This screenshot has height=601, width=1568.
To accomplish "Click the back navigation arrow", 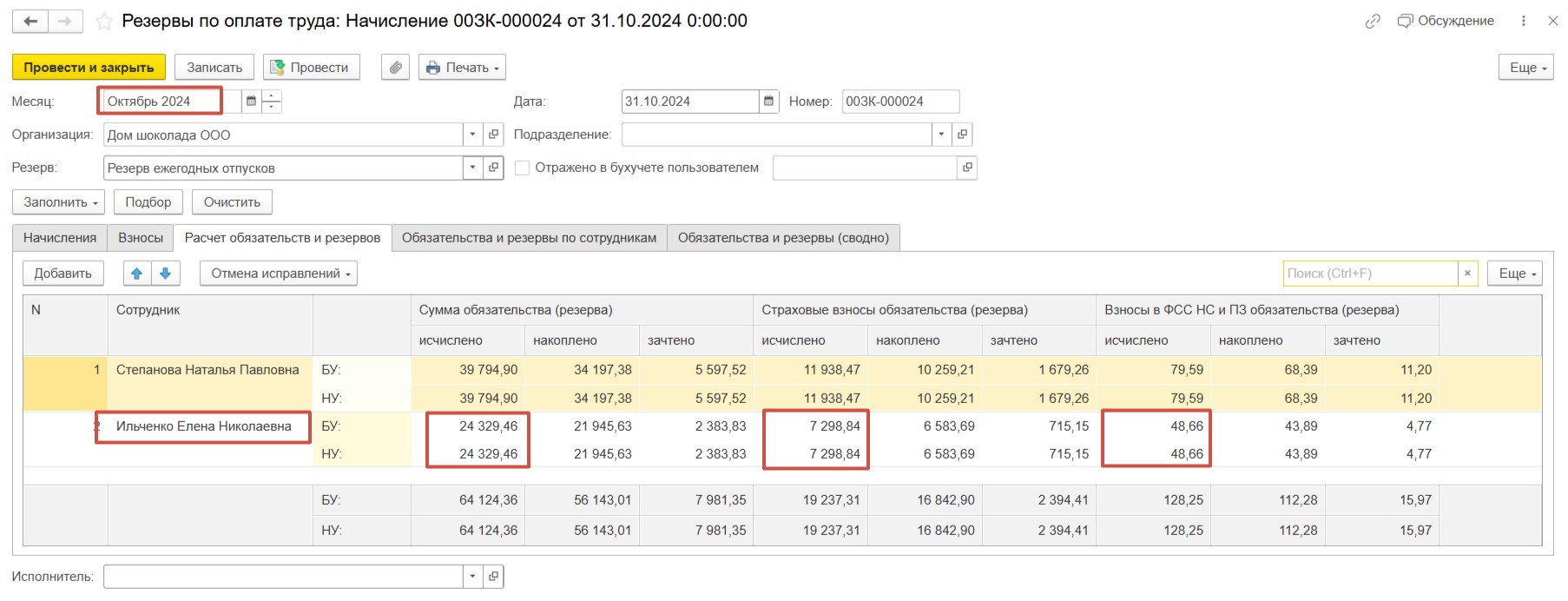I will [x=30, y=22].
